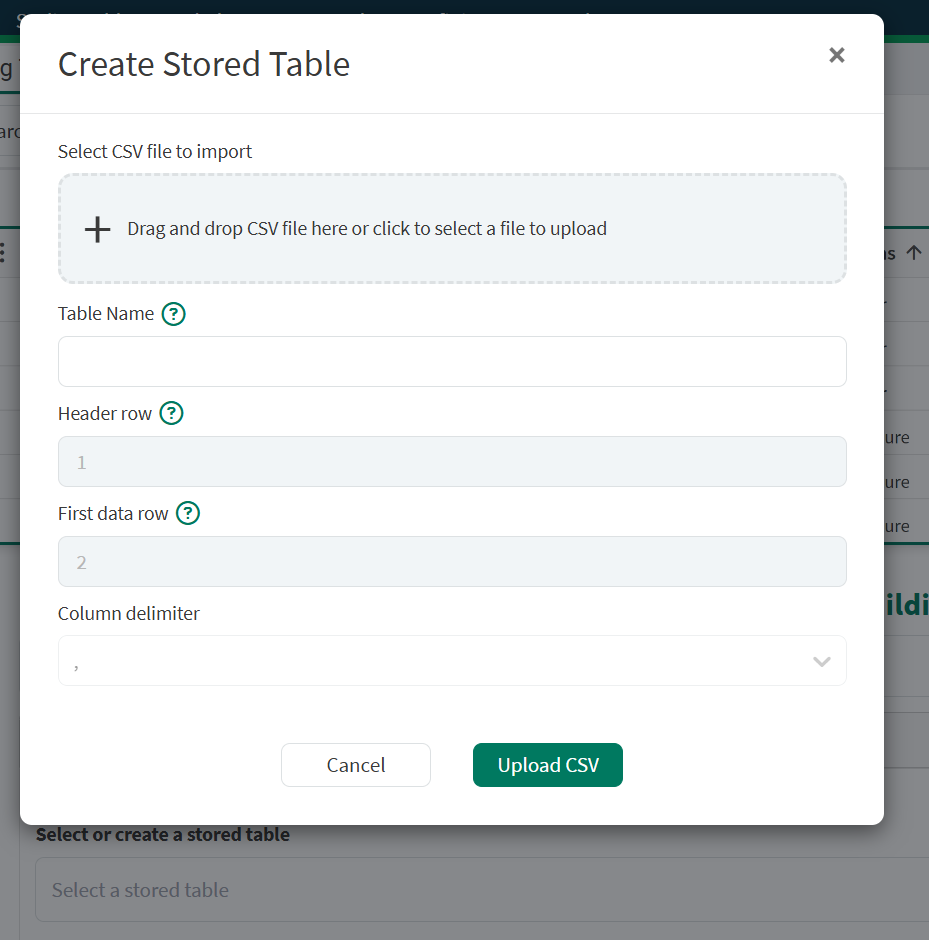
Task: Click the 'First data row' label
Action: coord(113,514)
